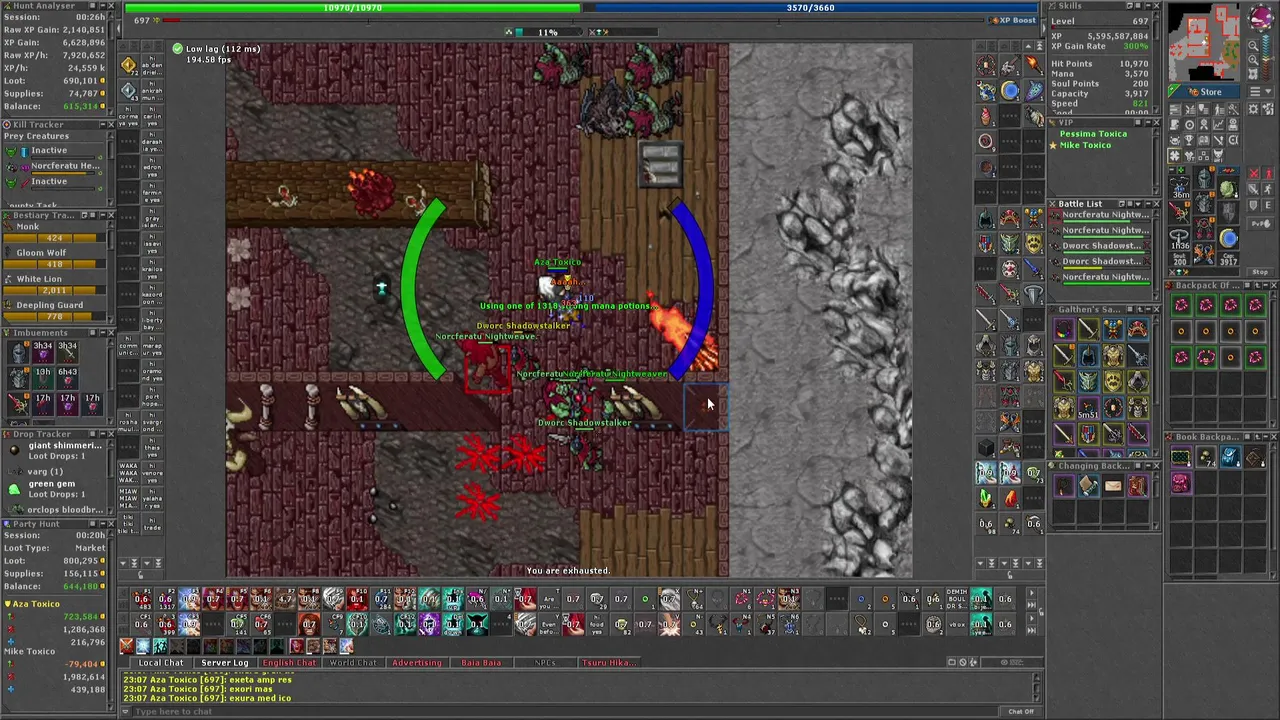Viewport: 1280px width, 720px height.
Task: Open the NPCs chat tab
Action: (x=545, y=662)
